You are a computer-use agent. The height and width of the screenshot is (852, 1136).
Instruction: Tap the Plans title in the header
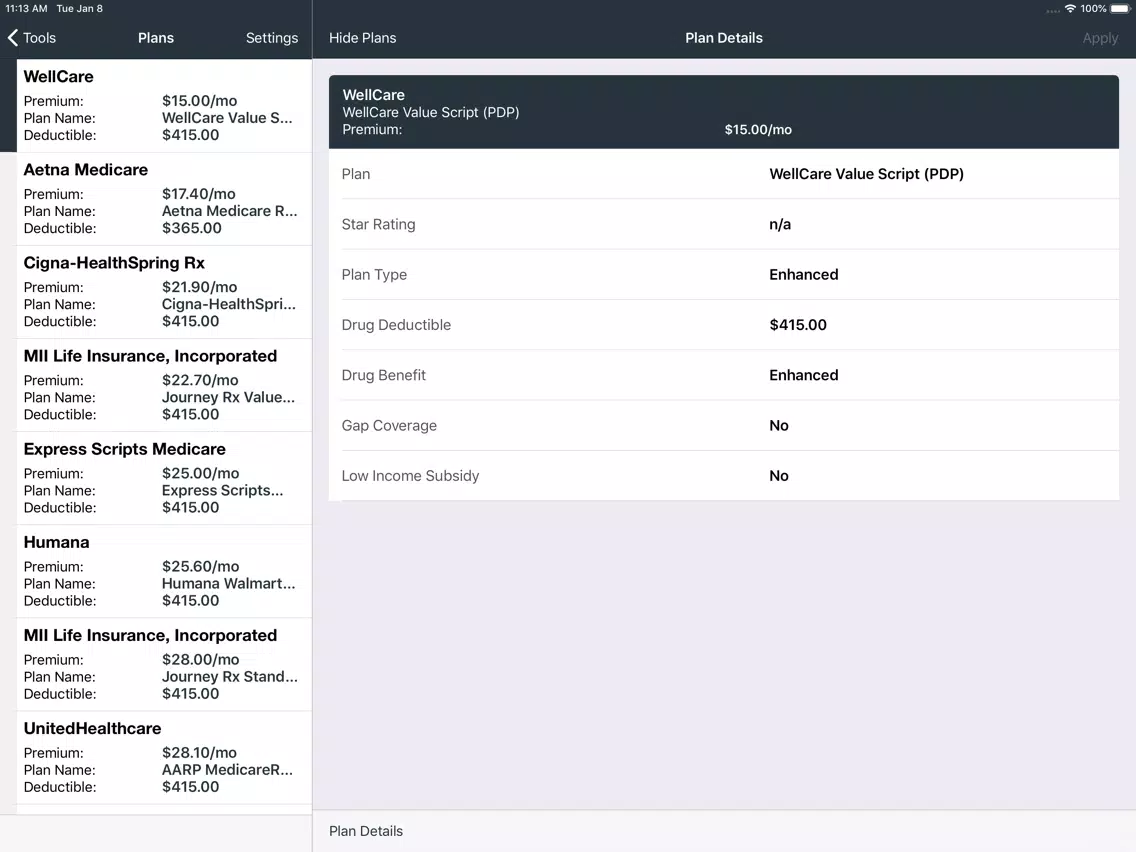[156, 38]
